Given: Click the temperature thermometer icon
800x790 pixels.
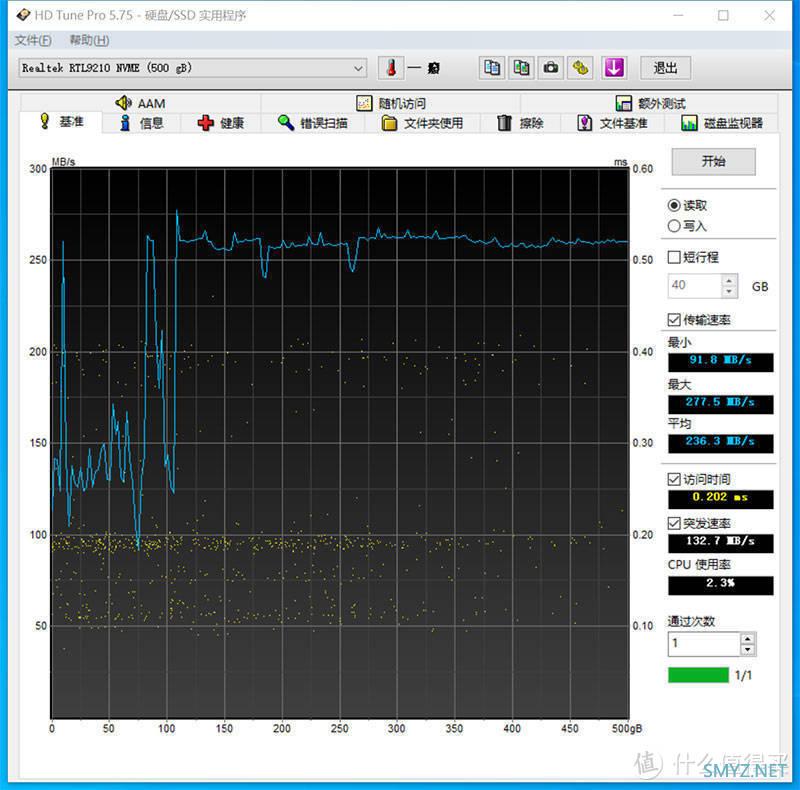Looking at the screenshot, I should click(x=391, y=68).
